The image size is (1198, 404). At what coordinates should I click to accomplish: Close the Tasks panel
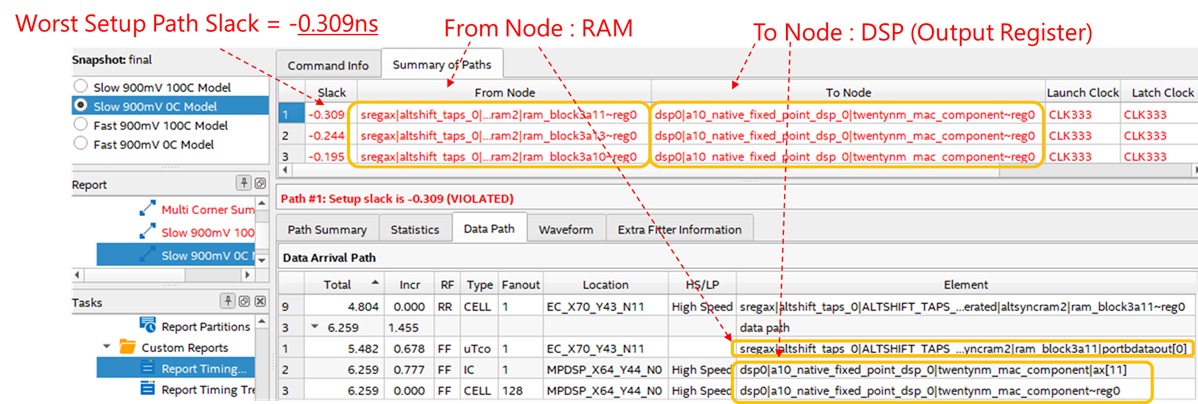[x=259, y=301]
